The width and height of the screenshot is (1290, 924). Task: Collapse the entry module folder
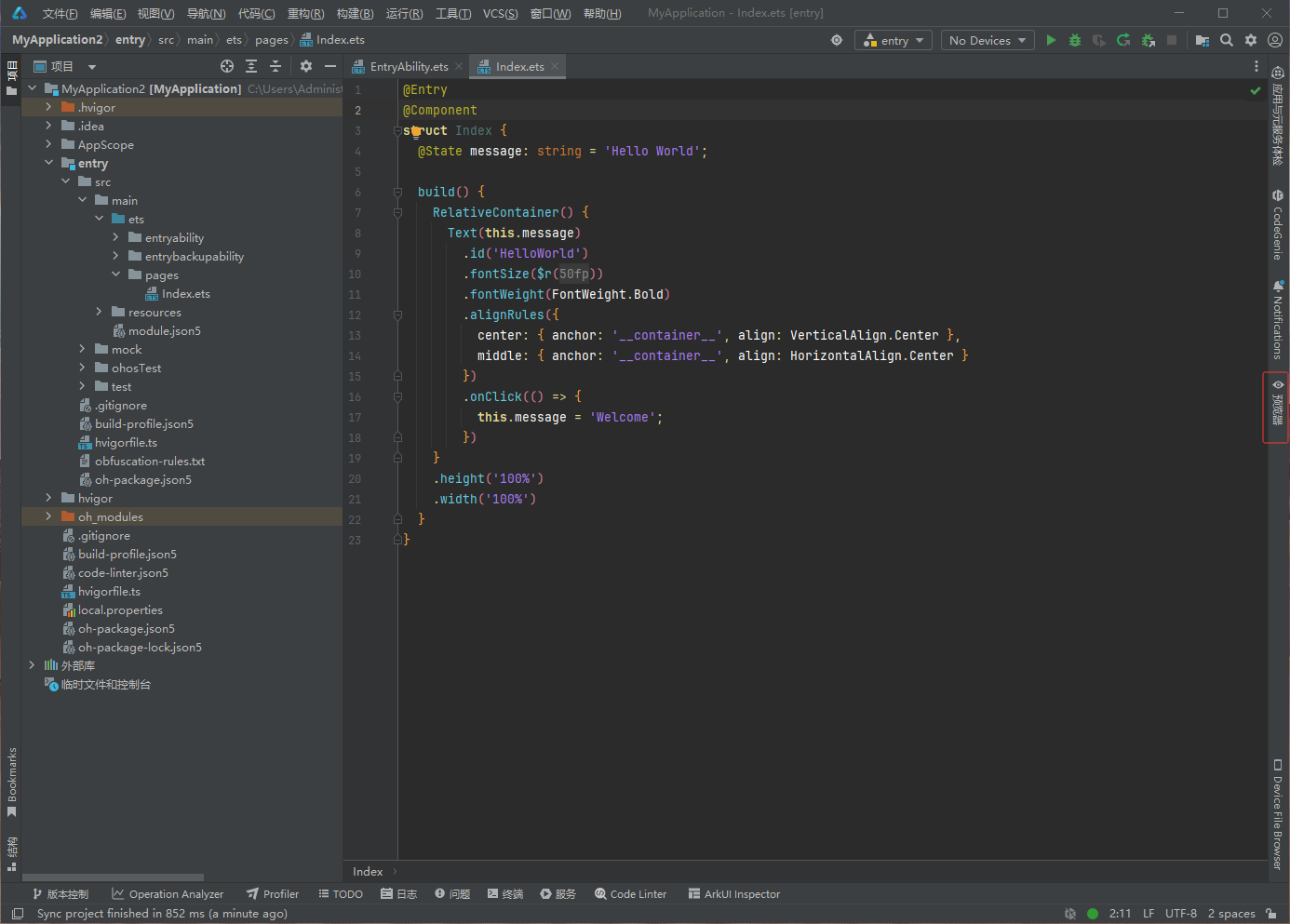(x=48, y=163)
